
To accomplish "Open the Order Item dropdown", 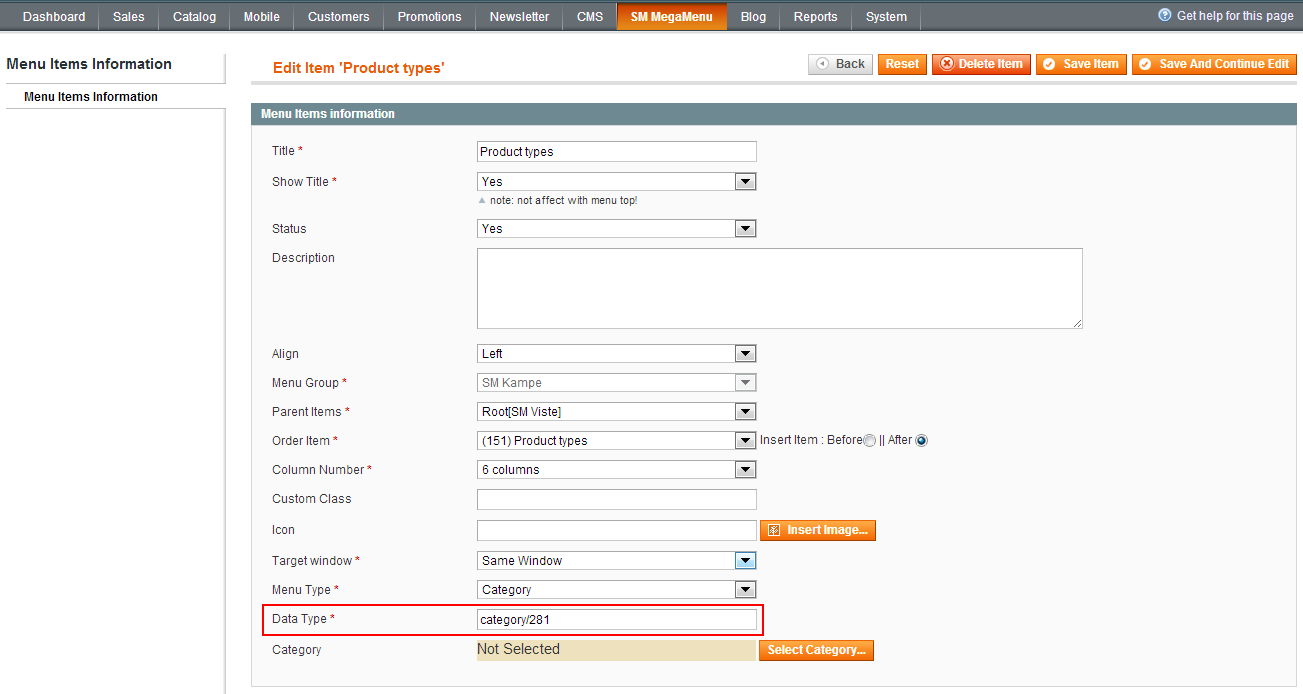I will point(617,441).
